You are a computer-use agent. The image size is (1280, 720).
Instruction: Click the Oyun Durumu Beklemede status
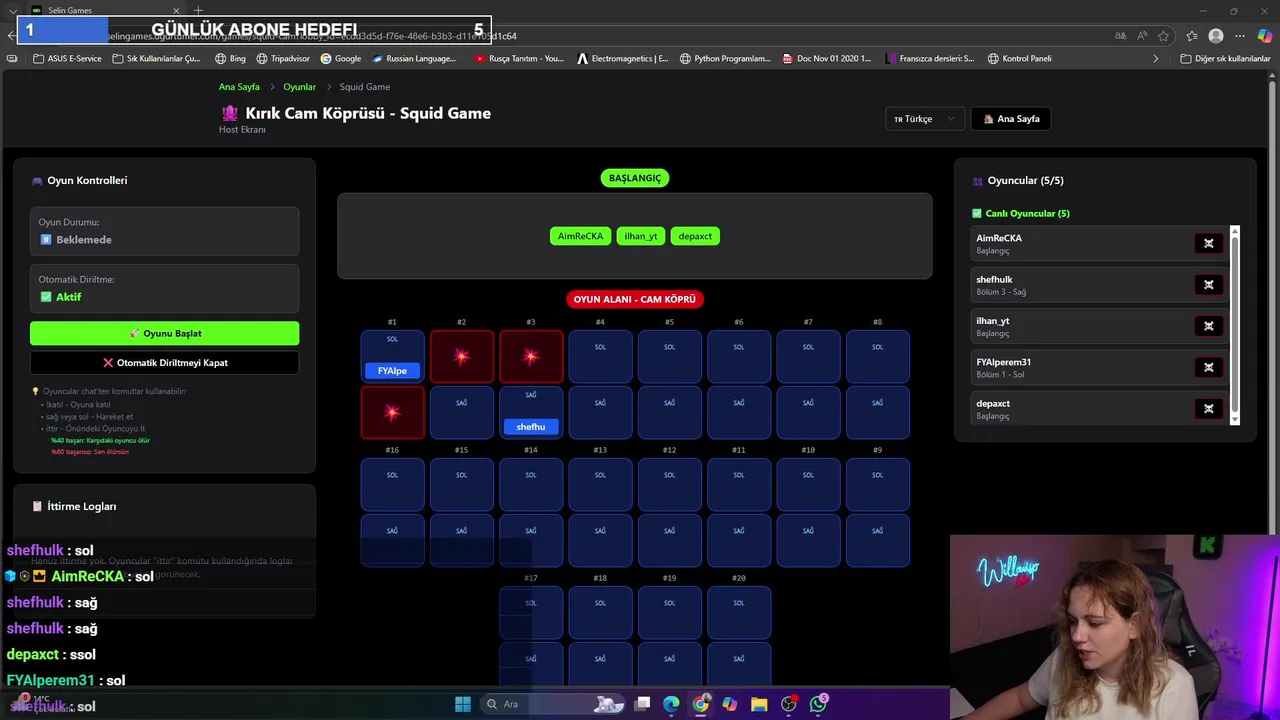(x=164, y=231)
